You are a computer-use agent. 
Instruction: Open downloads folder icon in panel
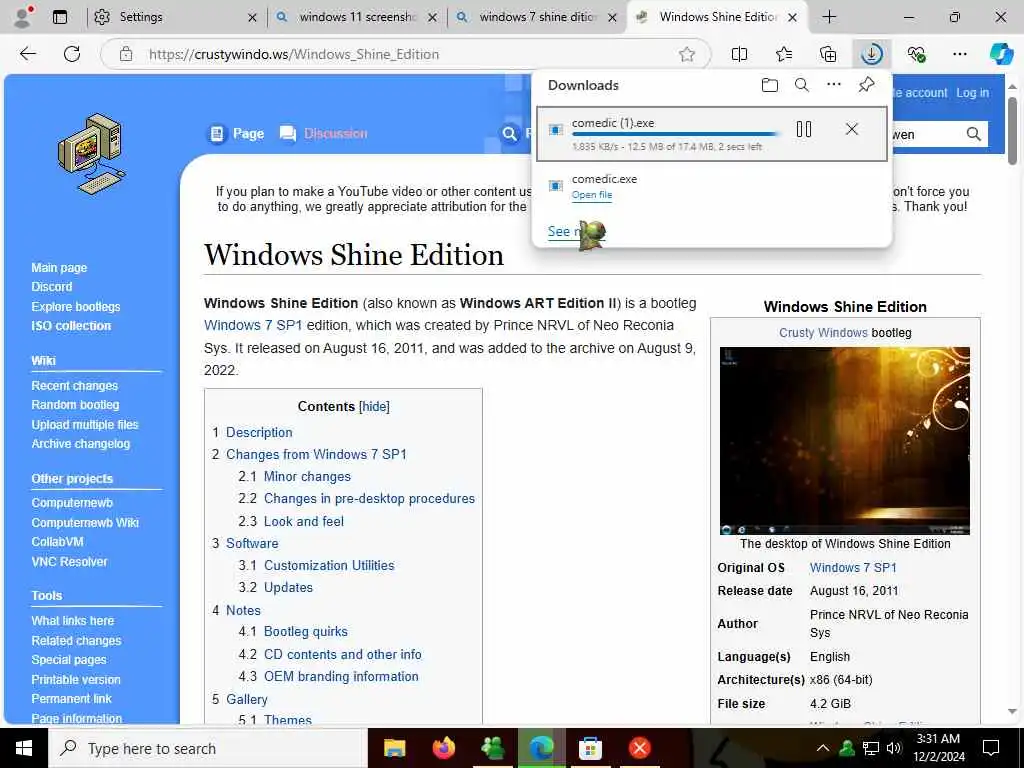(770, 85)
